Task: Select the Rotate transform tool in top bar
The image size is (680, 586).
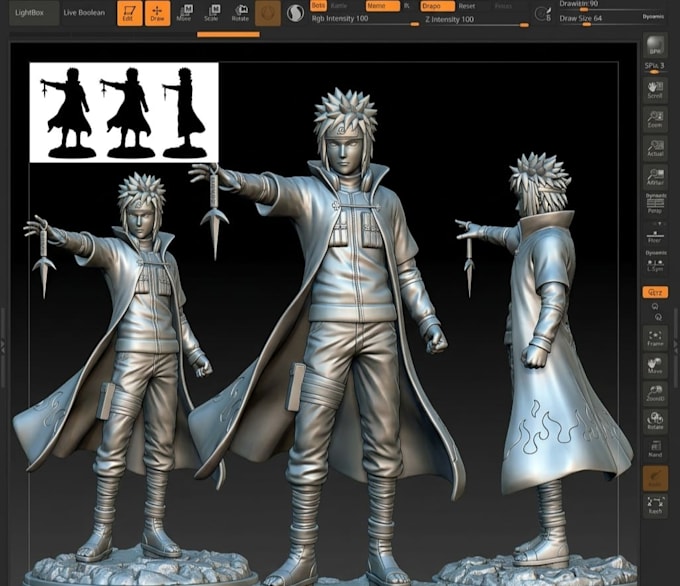Action: click(240, 13)
